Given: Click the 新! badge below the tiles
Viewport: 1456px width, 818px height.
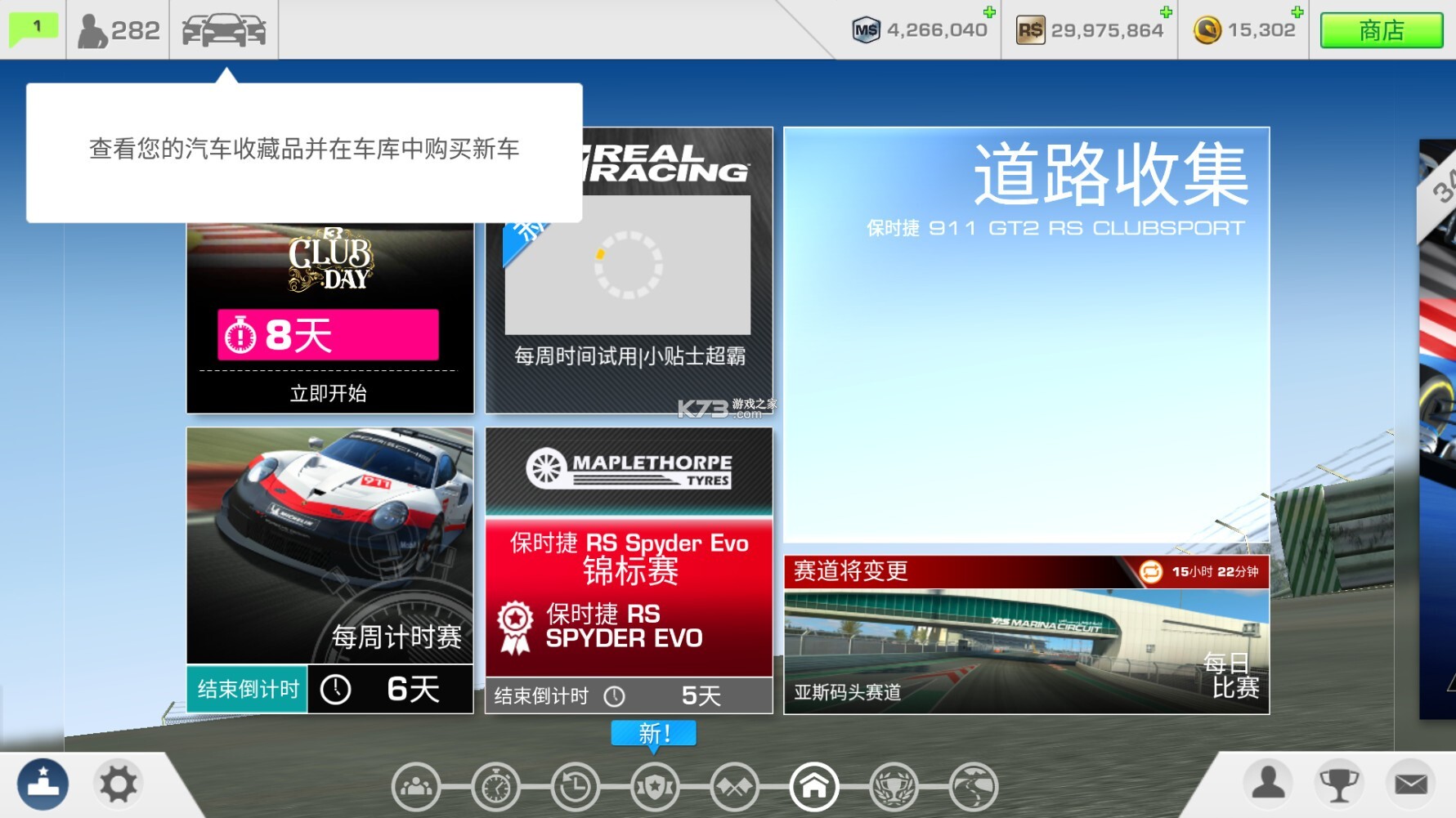Looking at the screenshot, I should [652, 734].
